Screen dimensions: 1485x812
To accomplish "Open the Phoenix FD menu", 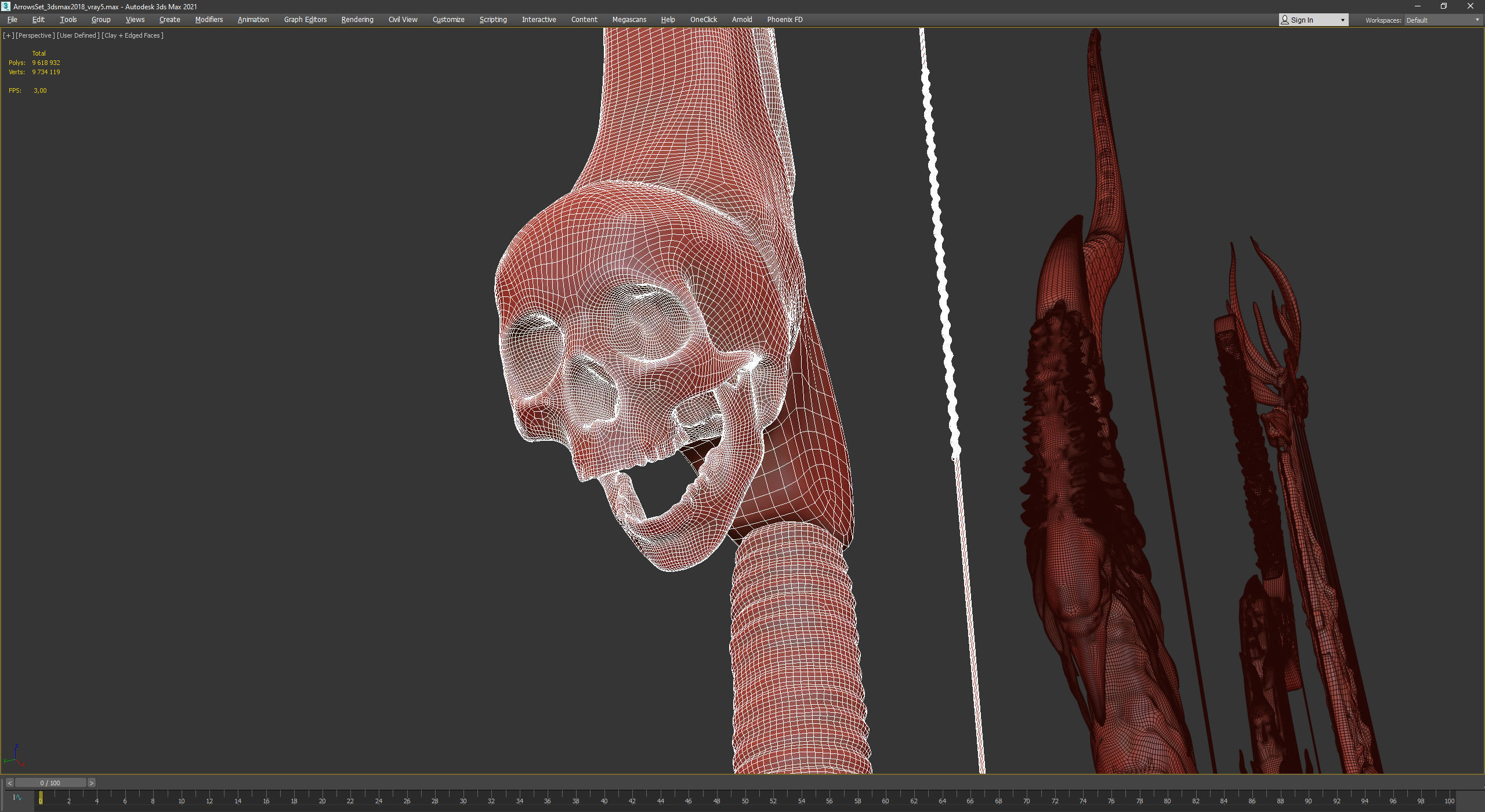I will pyautogui.click(x=784, y=20).
